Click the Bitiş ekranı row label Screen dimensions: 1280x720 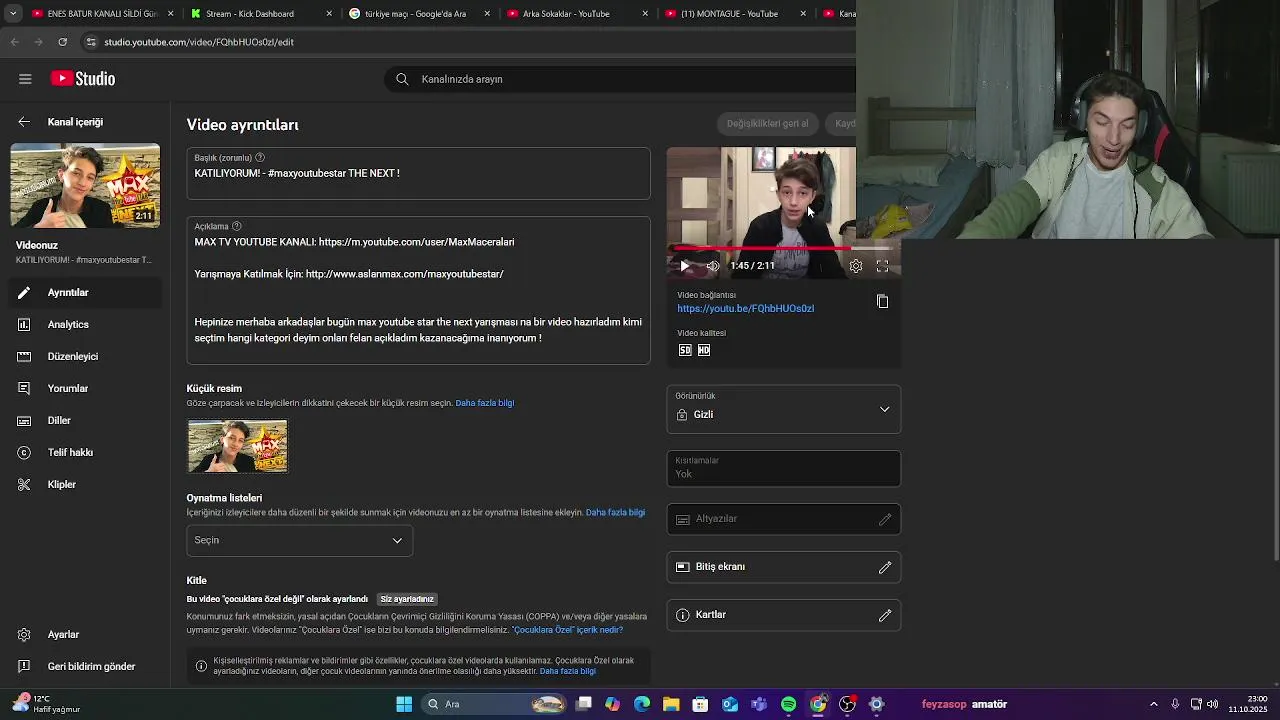coord(720,567)
